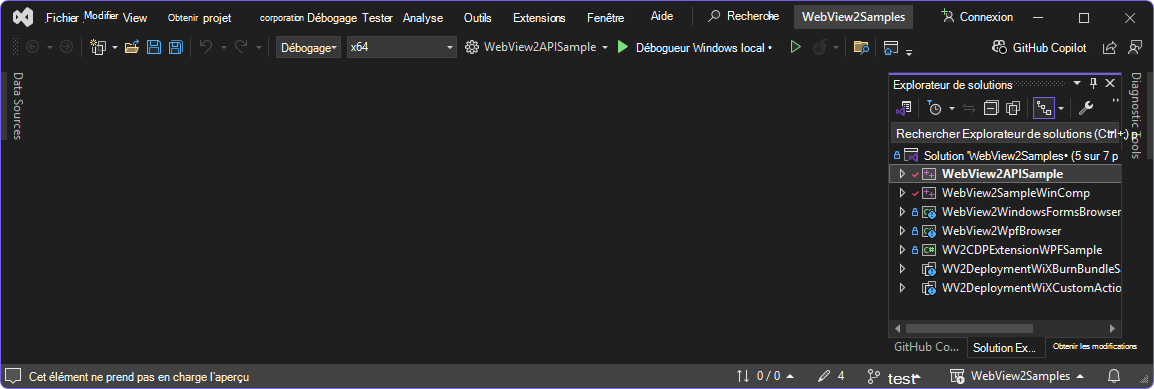This screenshot has height=389, width=1154.
Task: Click the Save All icon
Action: click(176, 48)
